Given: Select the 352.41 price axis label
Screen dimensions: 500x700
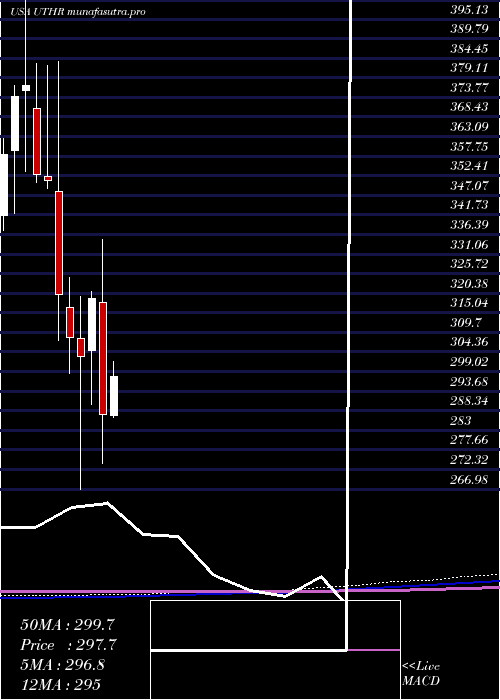Looking at the screenshot, I should (x=468, y=166).
